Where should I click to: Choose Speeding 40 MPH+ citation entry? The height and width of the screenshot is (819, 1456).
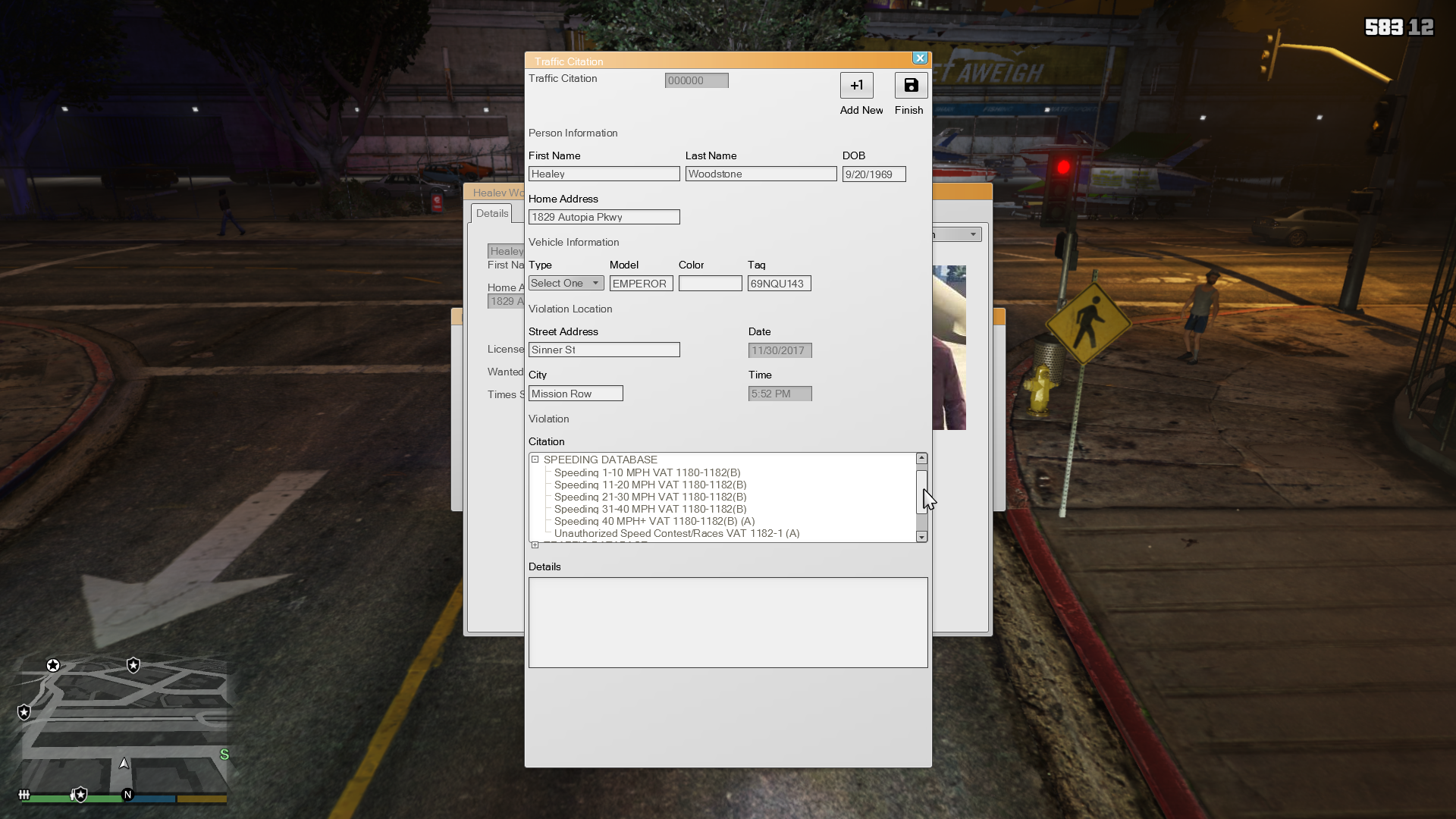click(654, 521)
